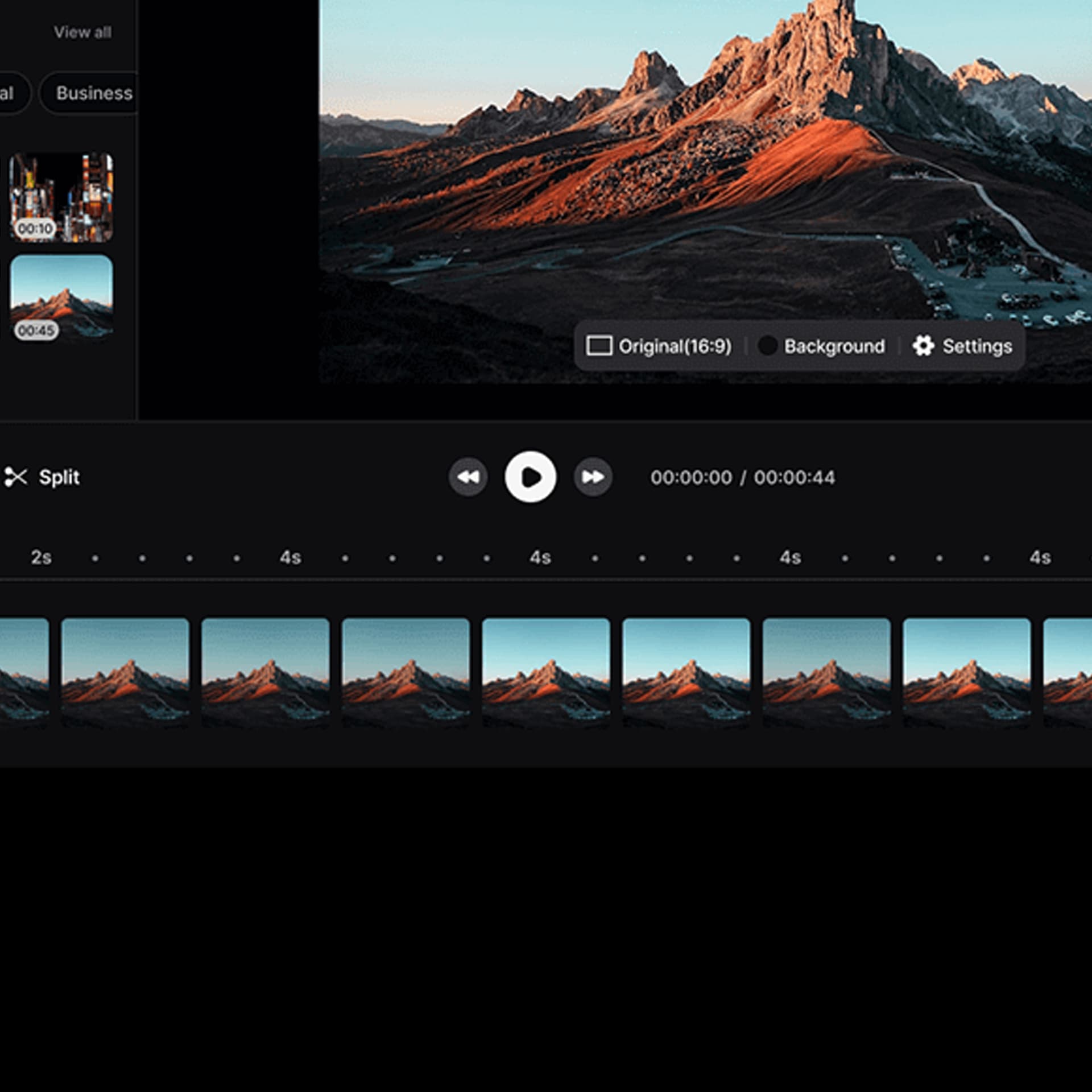Open Settings via the gear icon
This screenshot has height=1092, width=1092.
click(962, 346)
